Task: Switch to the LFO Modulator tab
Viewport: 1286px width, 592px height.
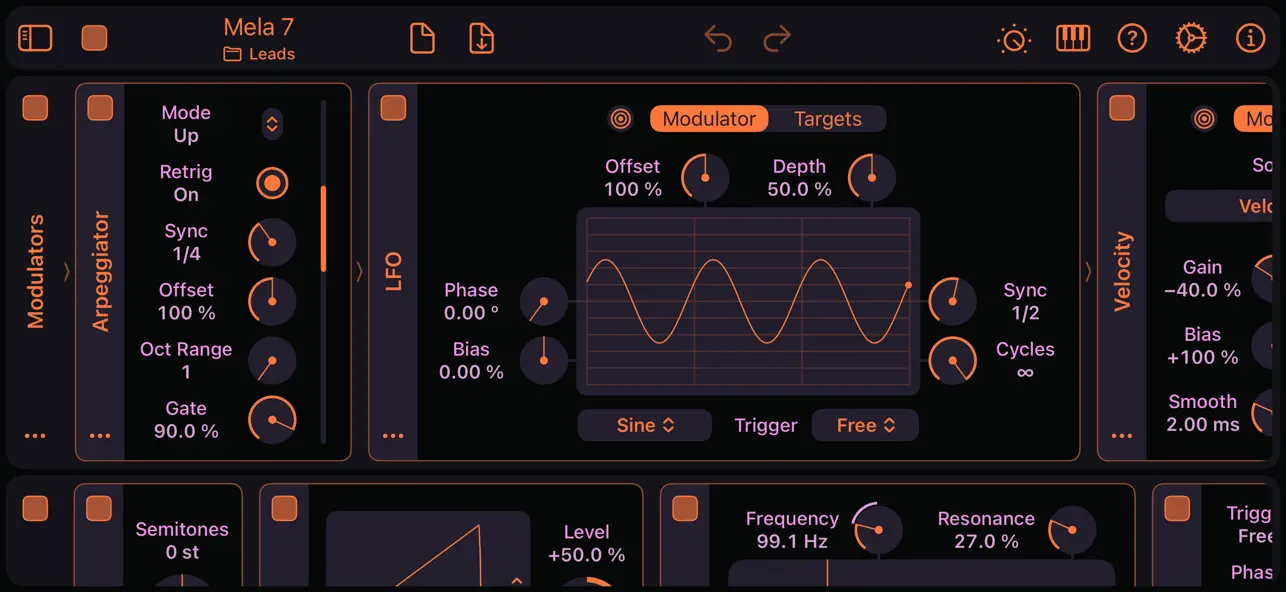Action: [709, 119]
